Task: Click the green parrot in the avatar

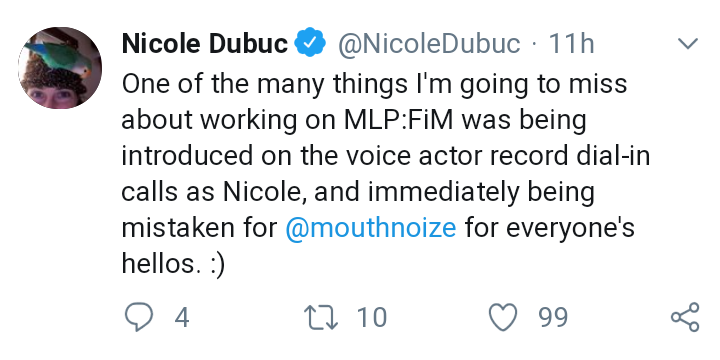Action: (x=56, y=59)
